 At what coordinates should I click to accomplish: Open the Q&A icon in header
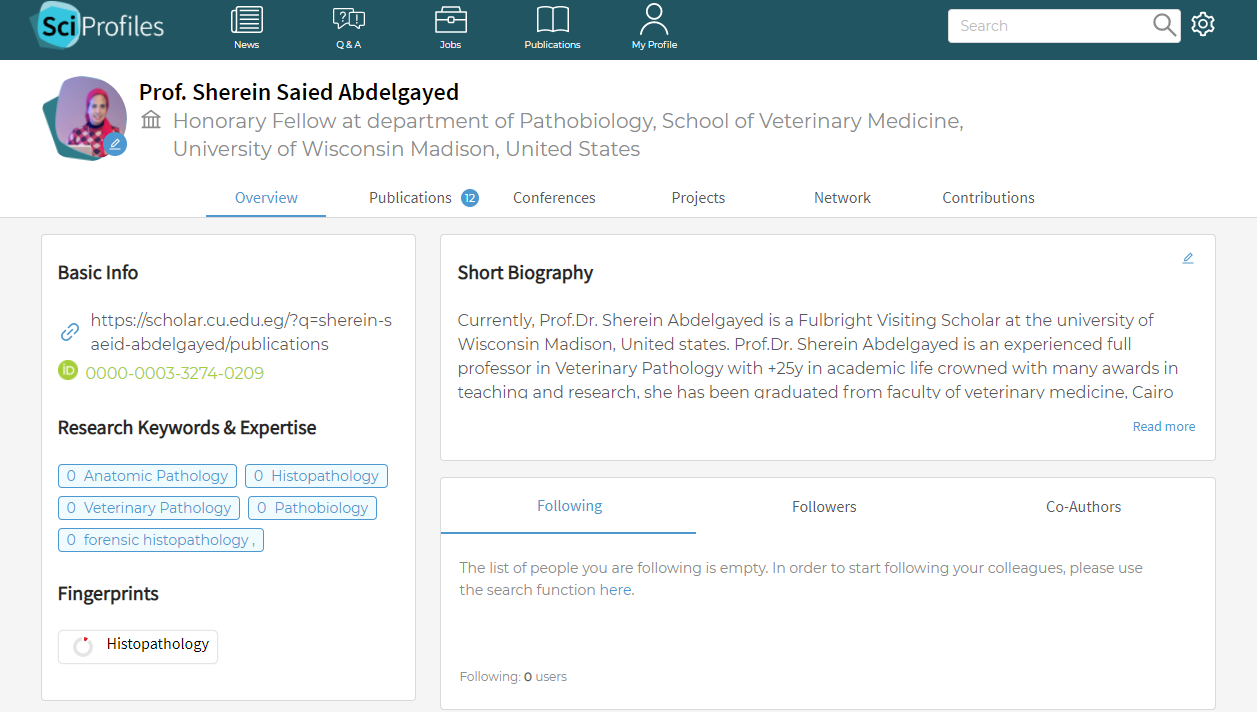(x=348, y=19)
